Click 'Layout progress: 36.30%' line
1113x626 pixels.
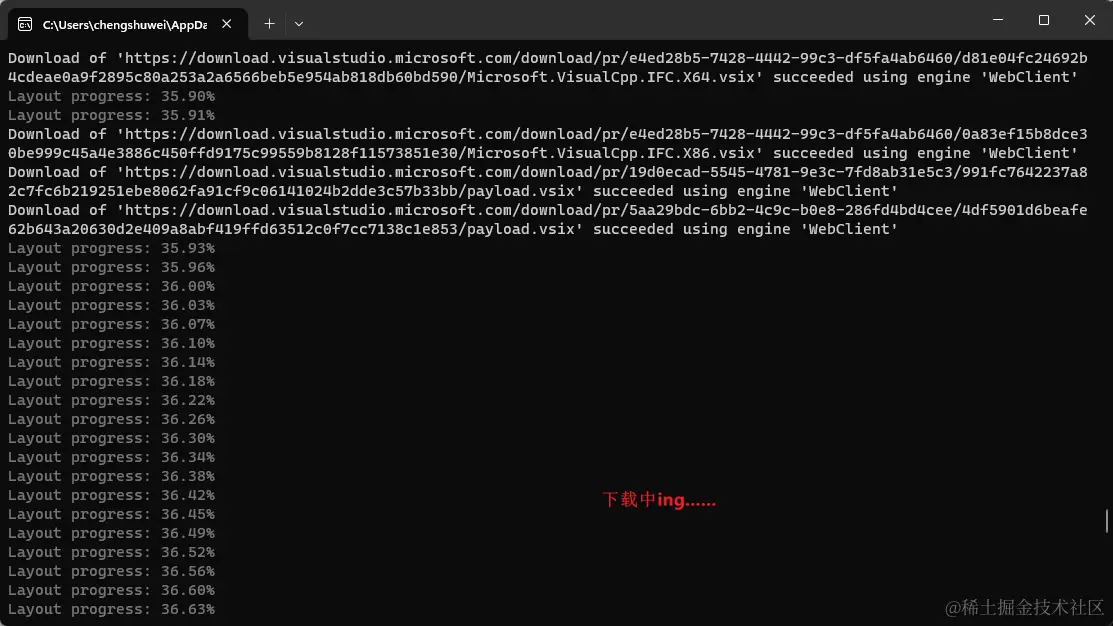[x=111, y=438]
